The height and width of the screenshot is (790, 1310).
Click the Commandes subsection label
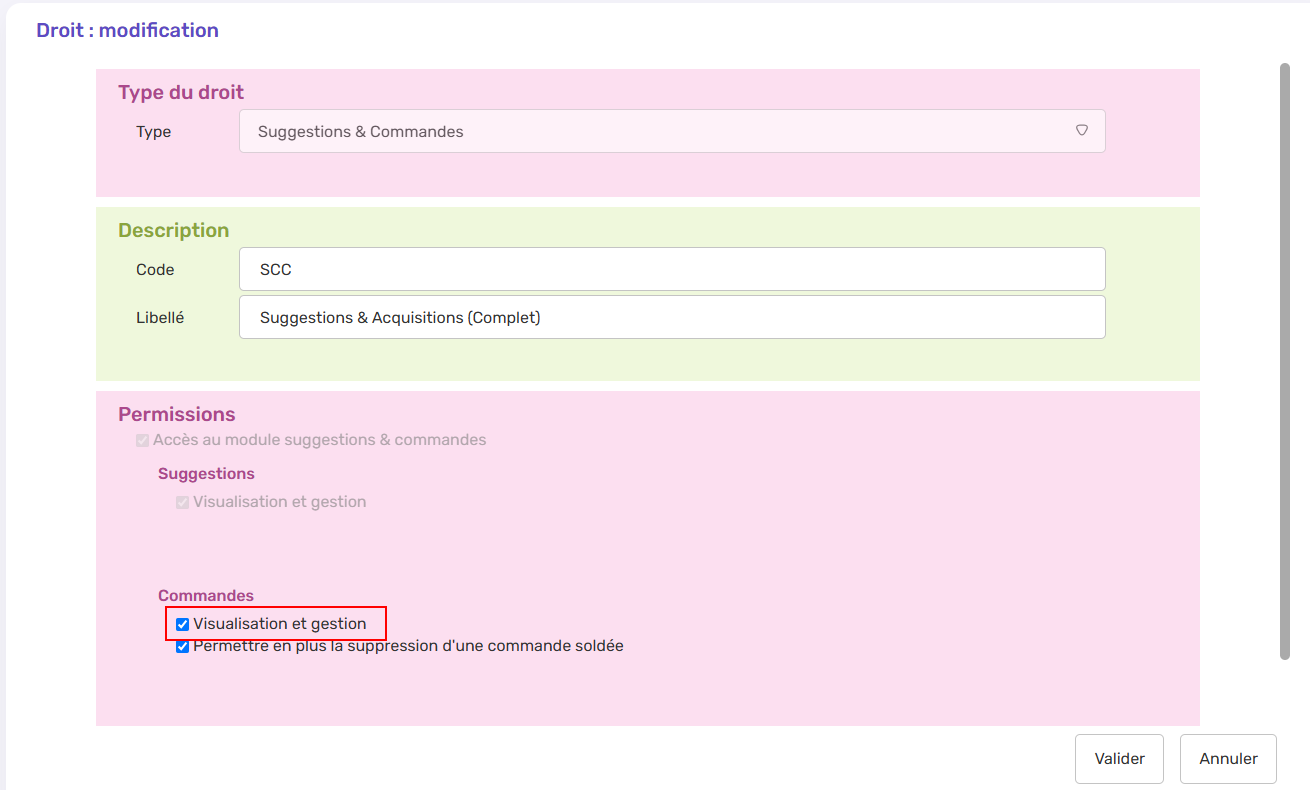click(x=206, y=595)
